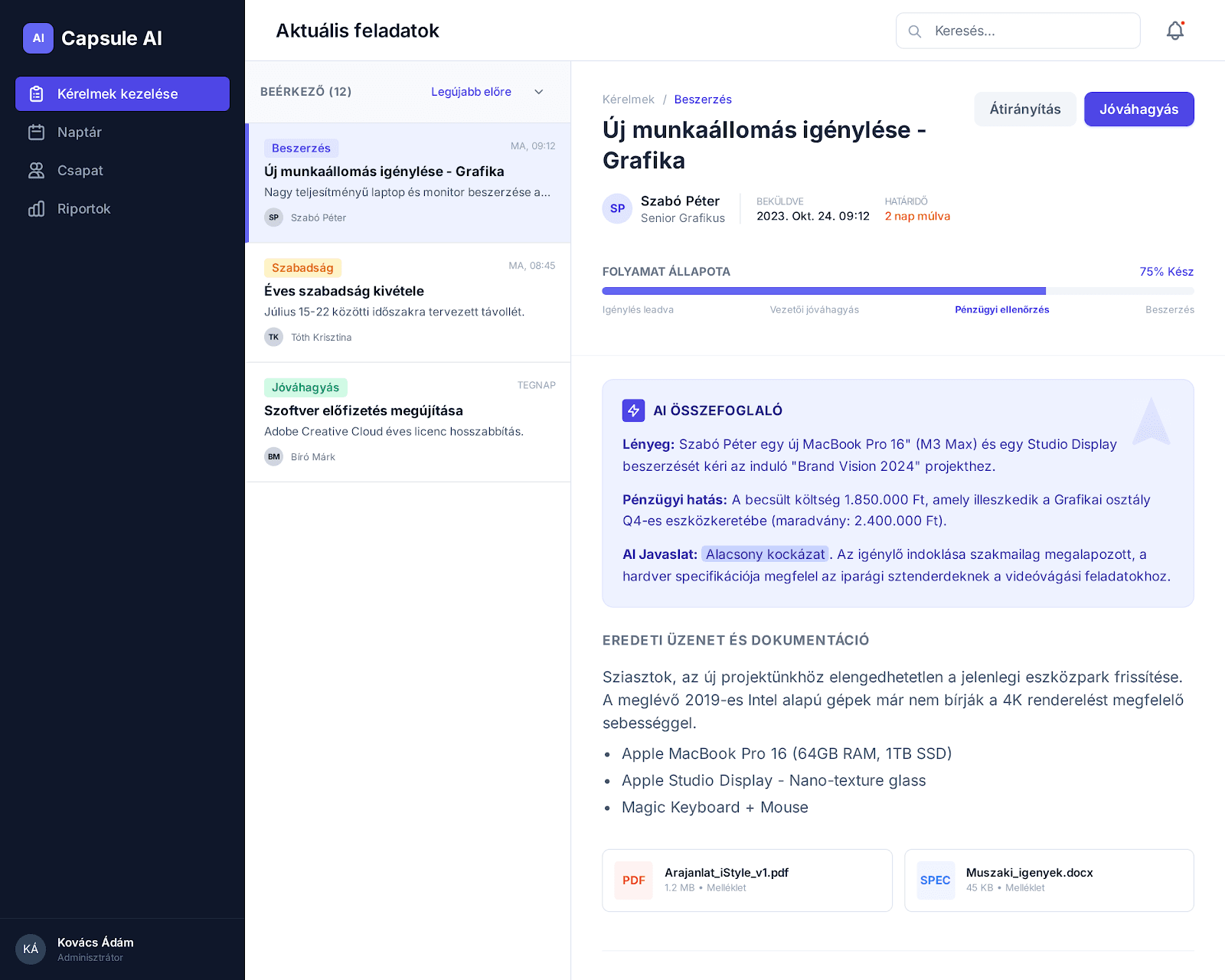Open the Arajanlat_iStyle_v1.pdf attachment icon
Image resolution: width=1225 pixels, height=980 pixels.
633,880
